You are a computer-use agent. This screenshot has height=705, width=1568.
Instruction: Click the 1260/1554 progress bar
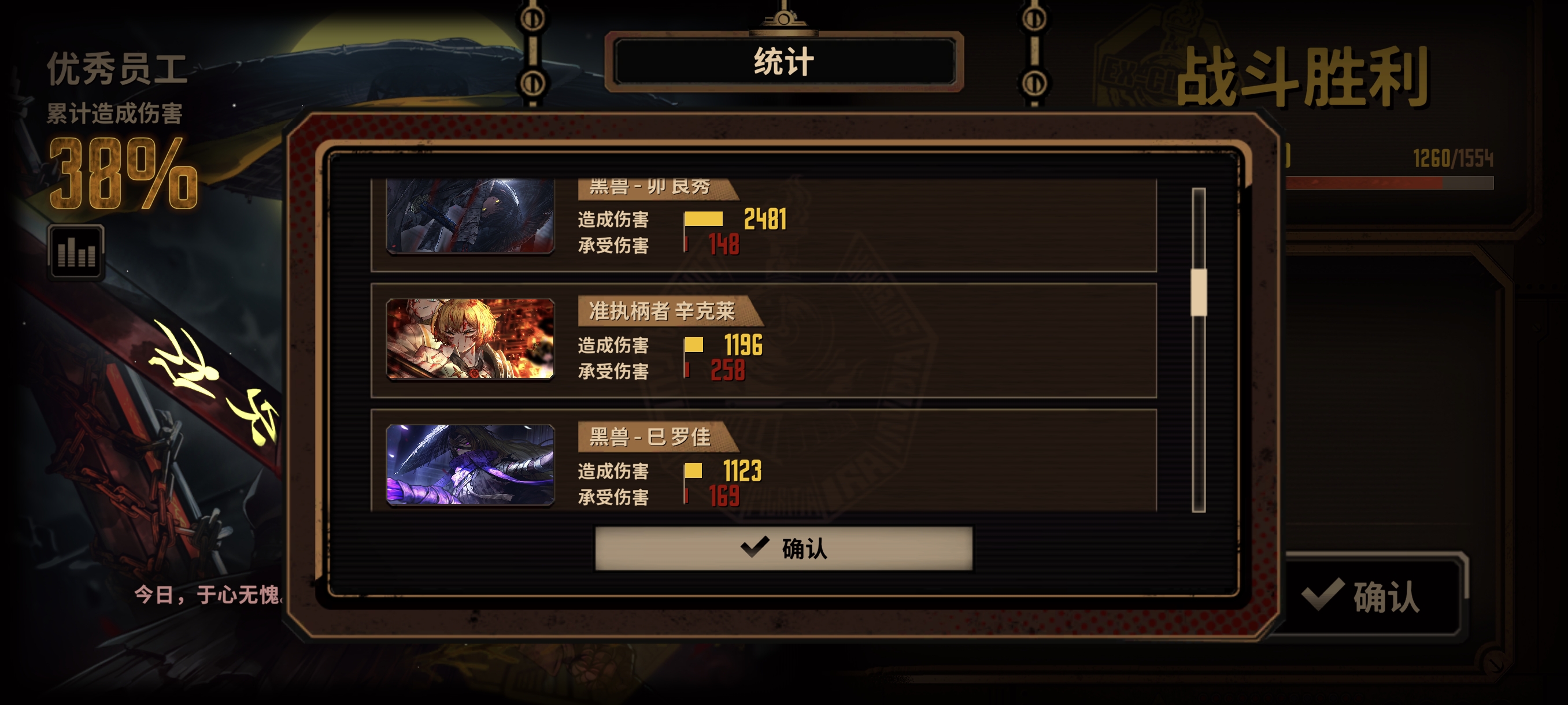coord(1390,183)
